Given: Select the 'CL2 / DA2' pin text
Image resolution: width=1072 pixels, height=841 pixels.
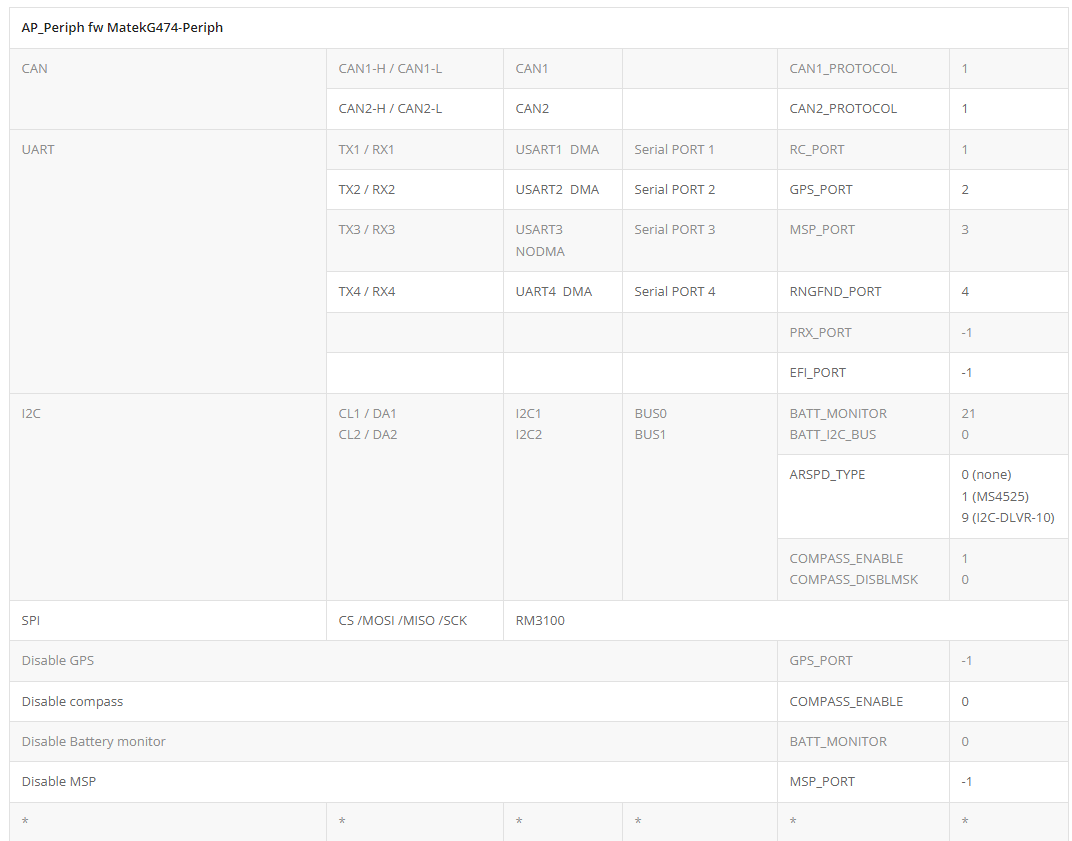Looking at the screenshot, I should pos(367,435).
